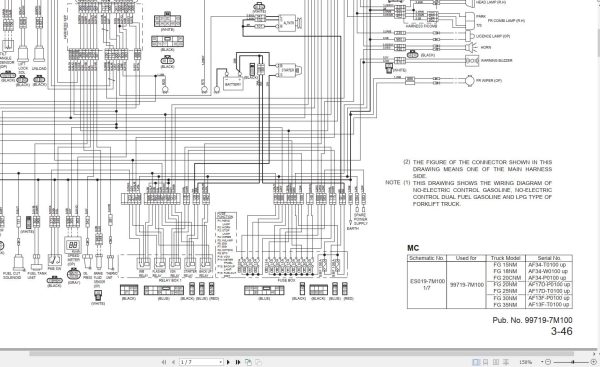Click the 'Used for' table header
Screen dimensions: 600x367
[x=466, y=258]
